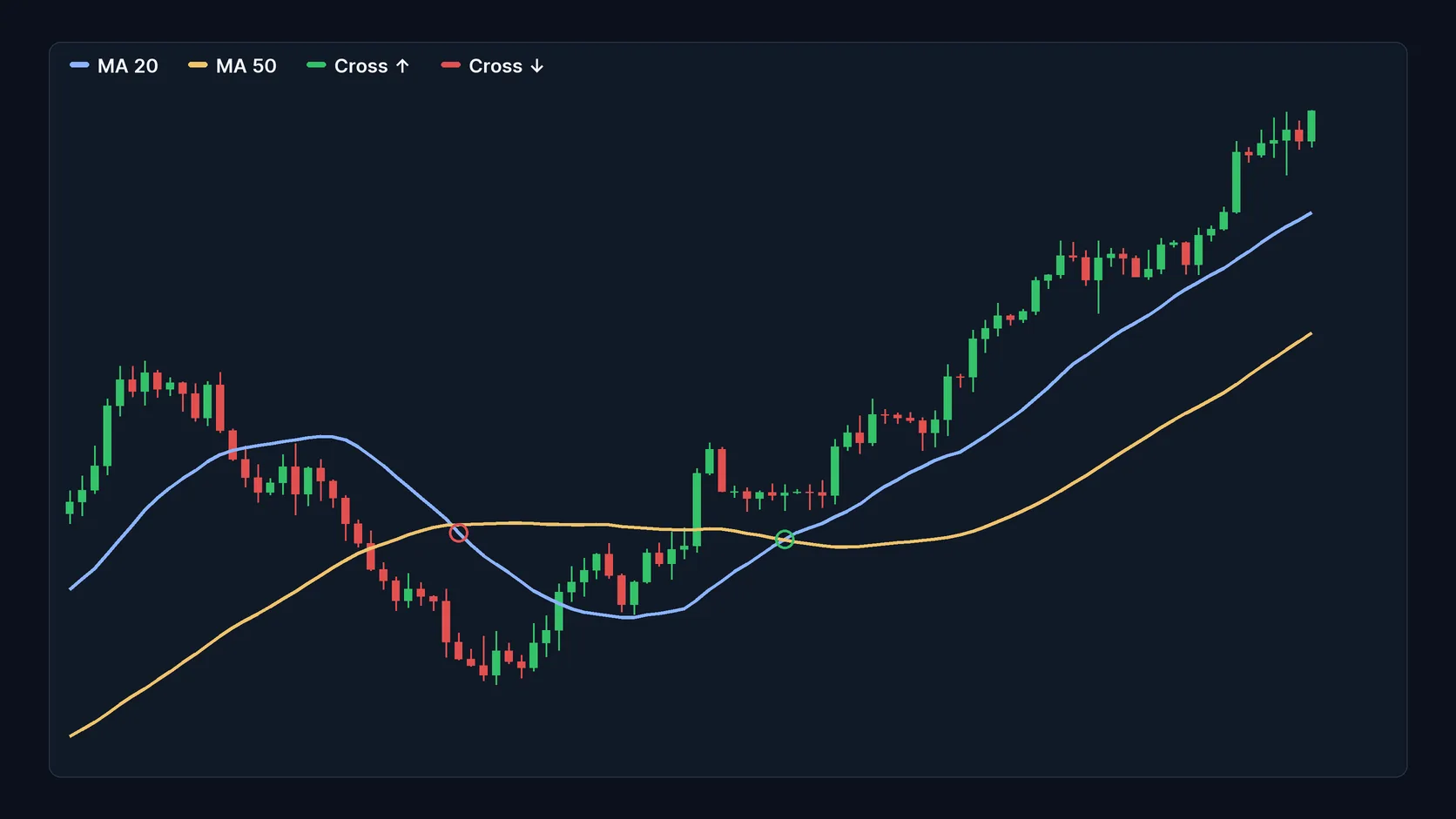Screen dimensions: 1456x819
Task: Click the up arrow icon in legend
Action: (402, 66)
